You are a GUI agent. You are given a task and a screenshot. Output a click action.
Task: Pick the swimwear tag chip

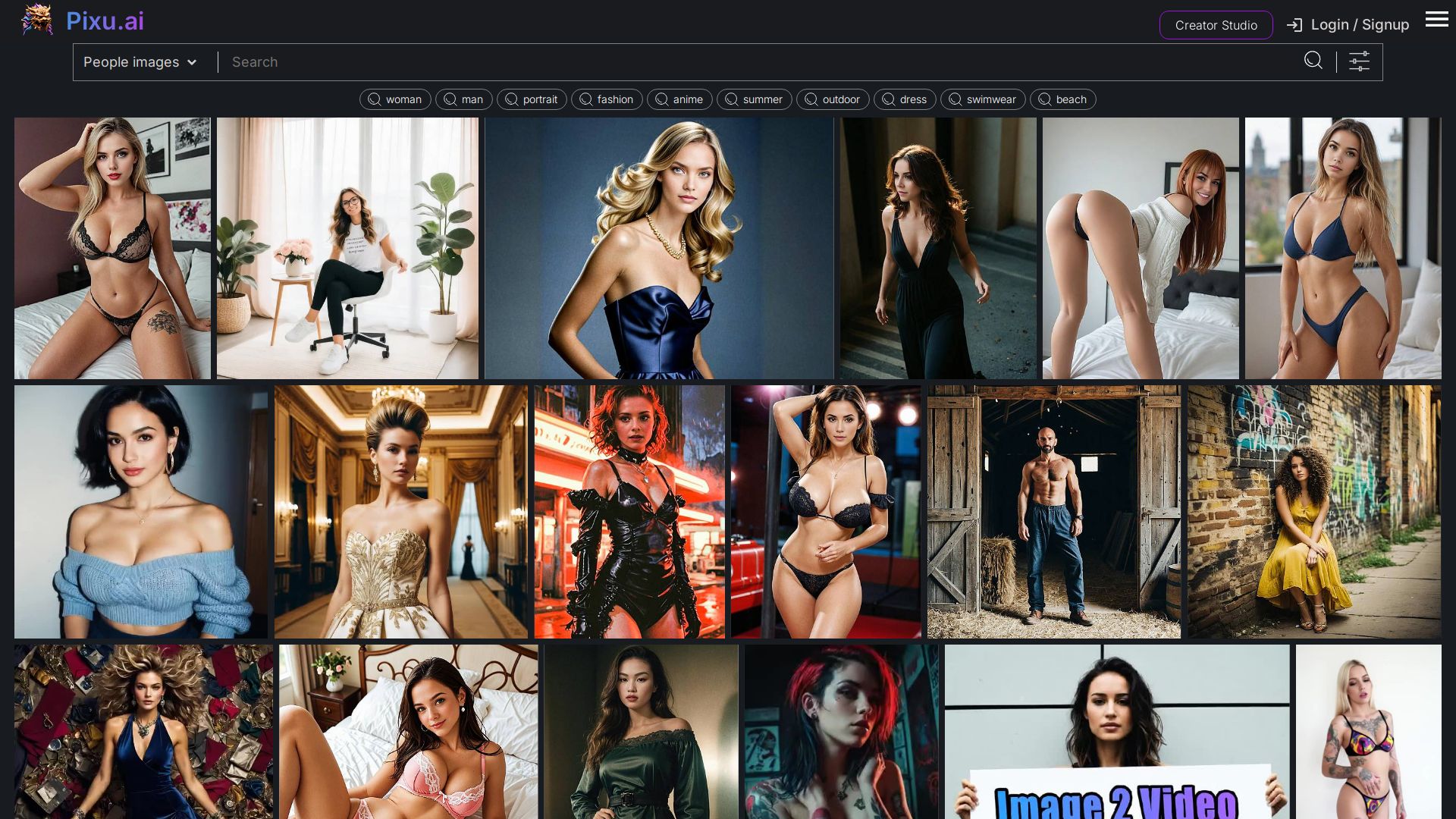tap(983, 99)
